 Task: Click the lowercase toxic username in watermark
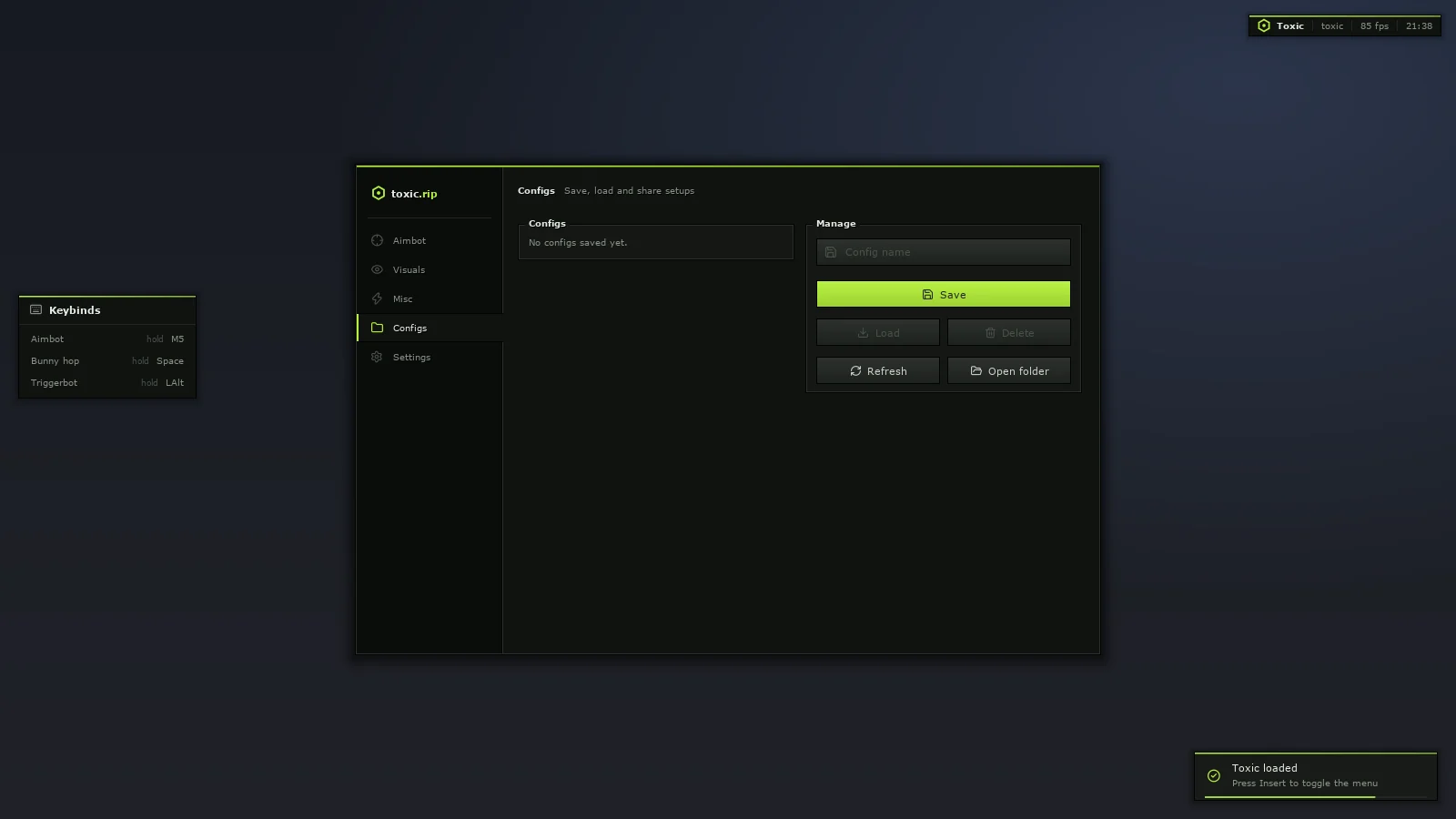(x=1332, y=25)
